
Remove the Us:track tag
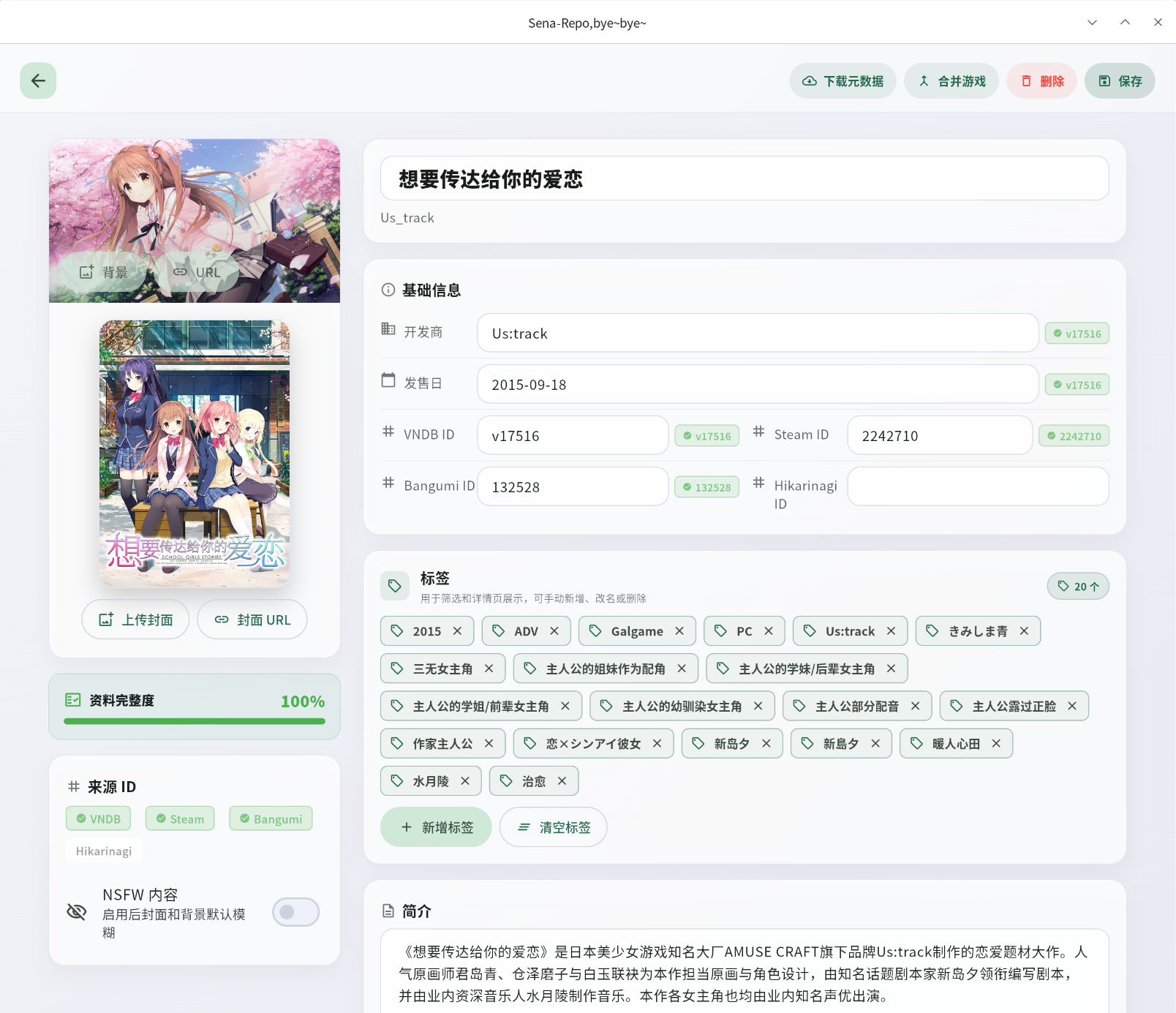point(891,631)
